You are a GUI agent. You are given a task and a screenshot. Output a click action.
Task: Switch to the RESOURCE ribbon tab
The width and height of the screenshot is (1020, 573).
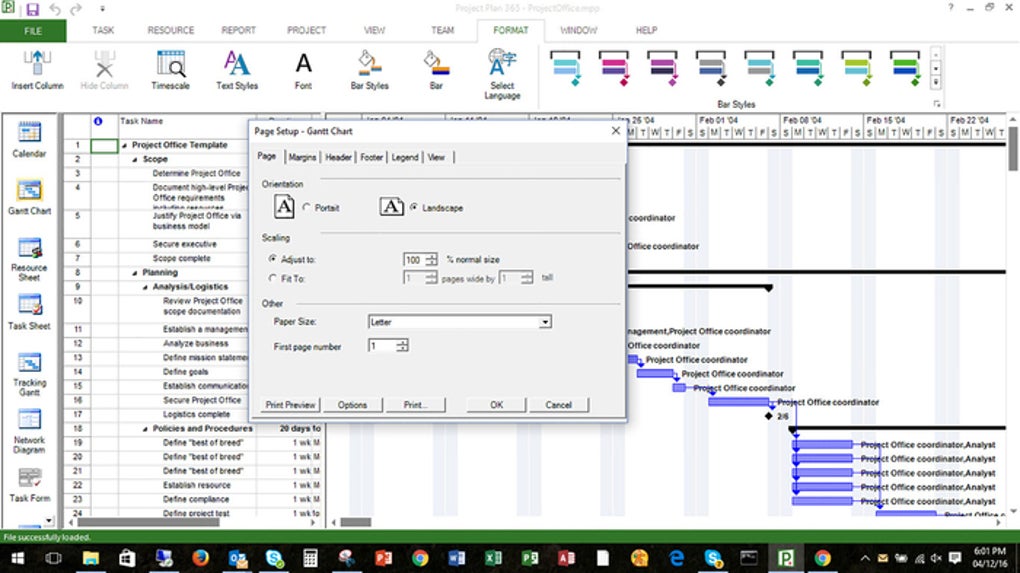[170, 31]
